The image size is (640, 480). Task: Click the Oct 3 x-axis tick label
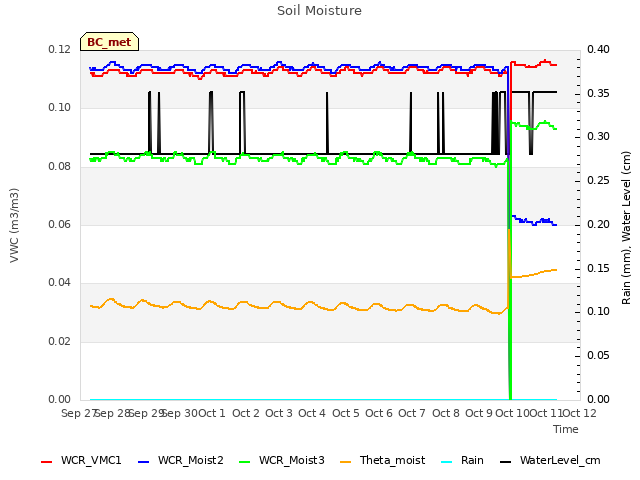279,413
